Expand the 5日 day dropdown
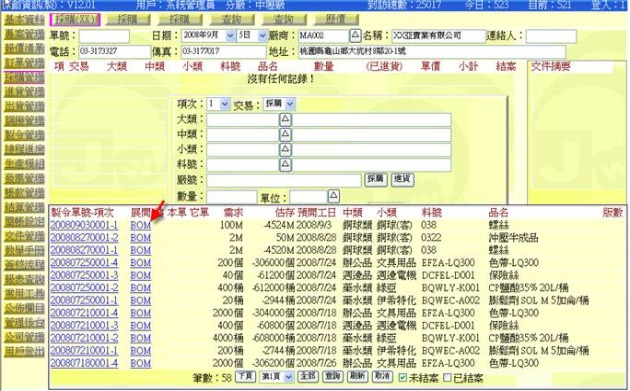Image resolution: width=630 pixels, height=391 pixels. tap(262, 36)
